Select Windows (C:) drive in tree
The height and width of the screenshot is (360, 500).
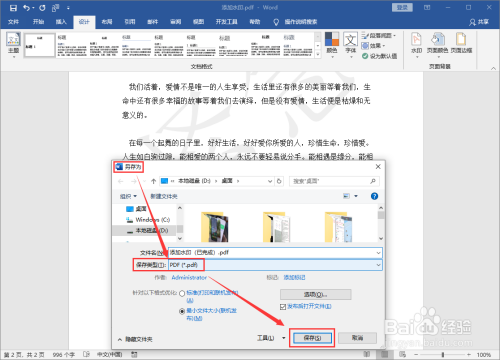coord(148,220)
